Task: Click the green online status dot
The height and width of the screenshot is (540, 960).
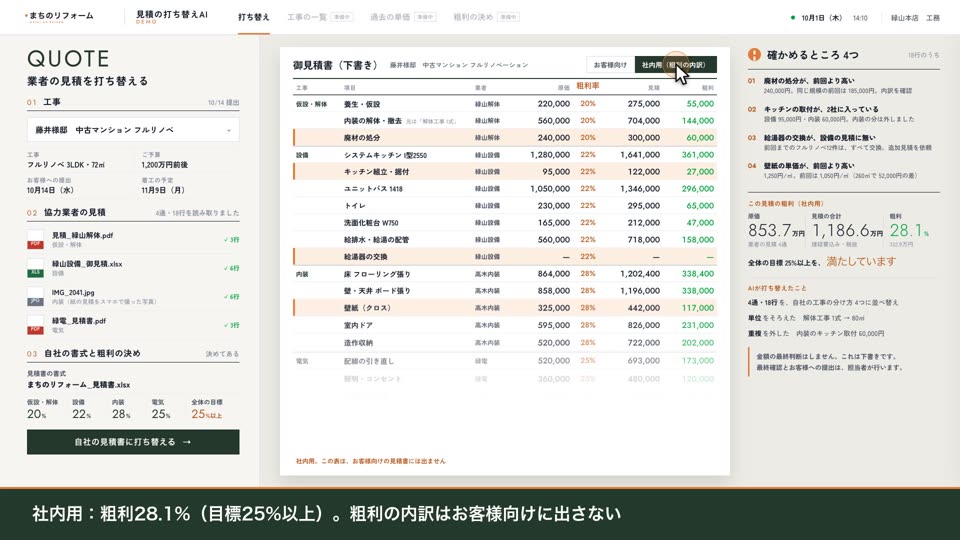Action: point(793,18)
